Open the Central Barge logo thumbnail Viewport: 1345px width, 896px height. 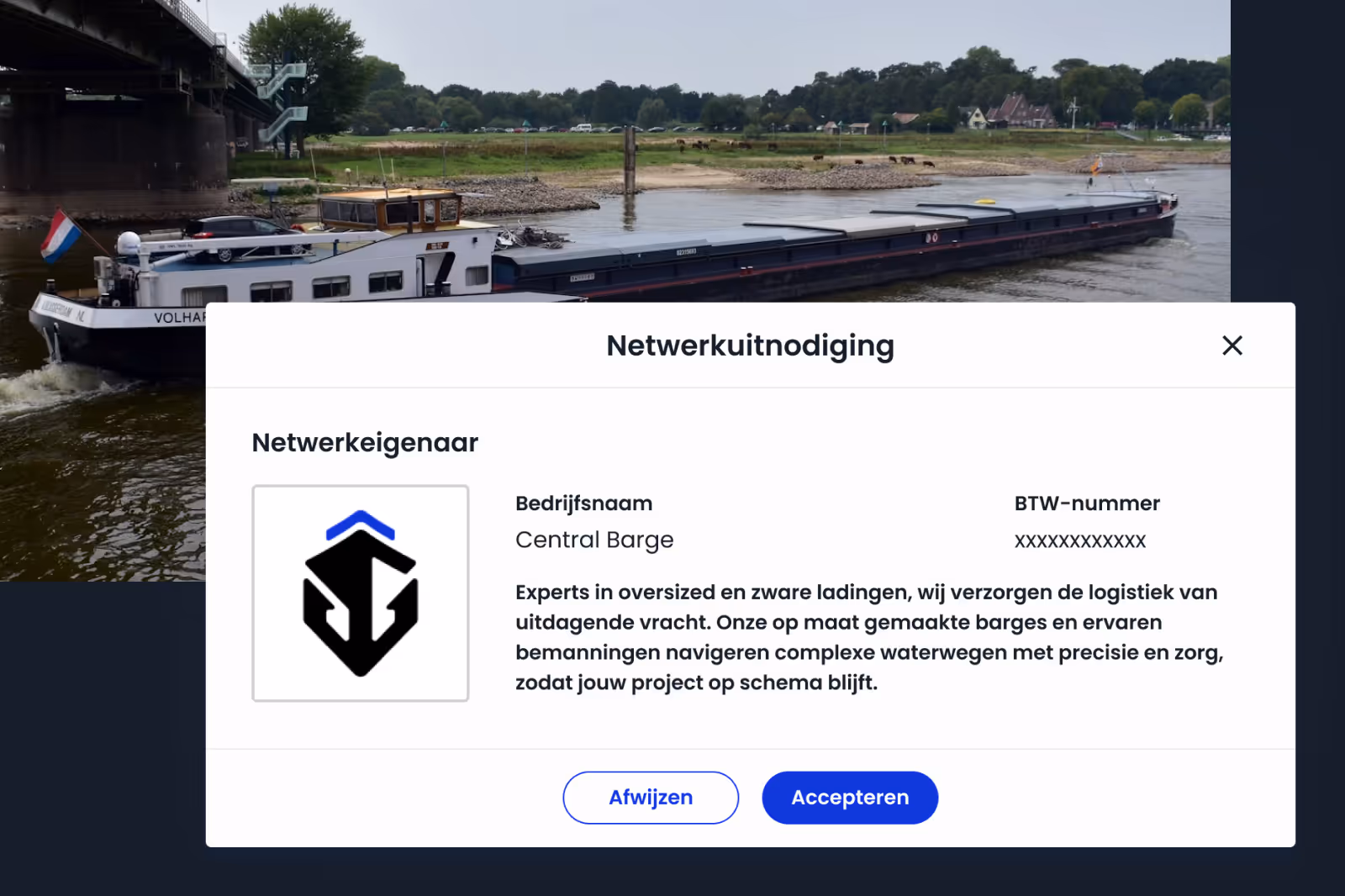[x=361, y=593]
